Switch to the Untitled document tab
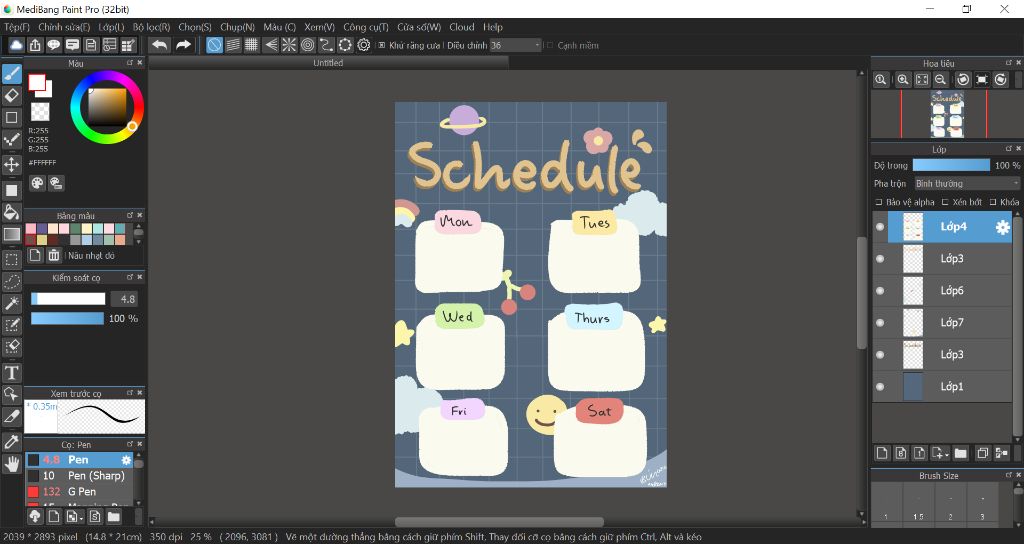 [x=328, y=63]
